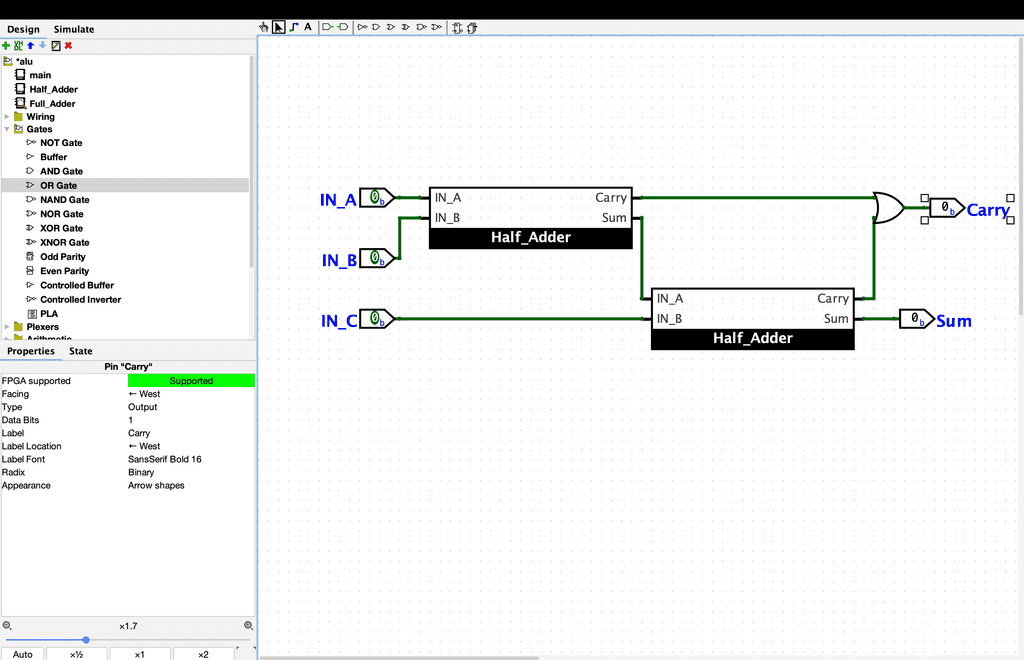Click the zoom level slider handle
Screen dimensions: 1024x660
click(86, 640)
